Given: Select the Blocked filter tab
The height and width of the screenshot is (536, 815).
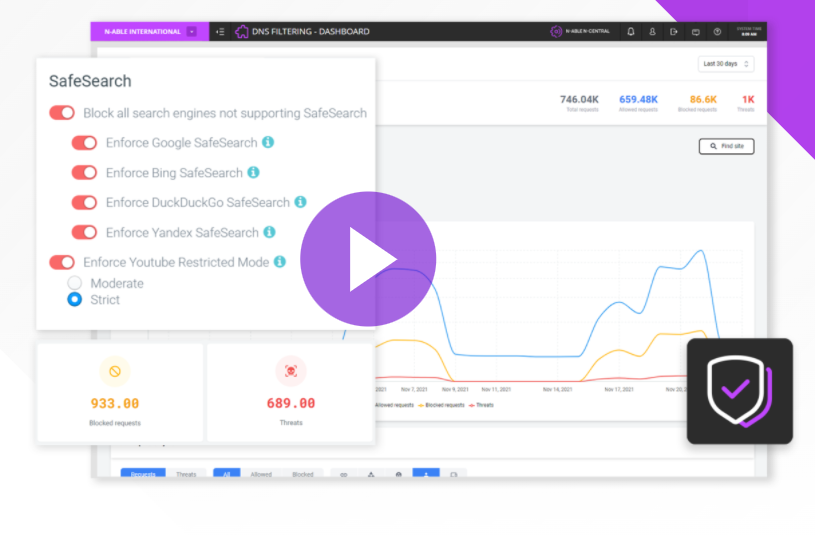Looking at the screenshot, I should [x=303, y=473].
